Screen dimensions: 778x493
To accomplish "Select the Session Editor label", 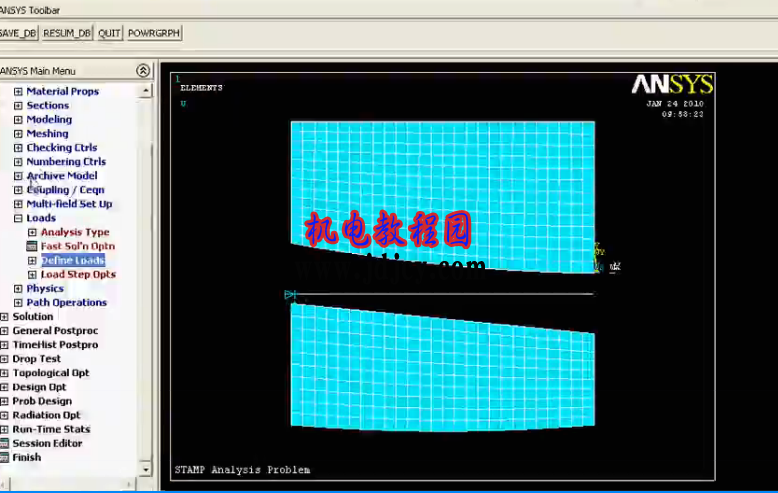I will 47,443.
